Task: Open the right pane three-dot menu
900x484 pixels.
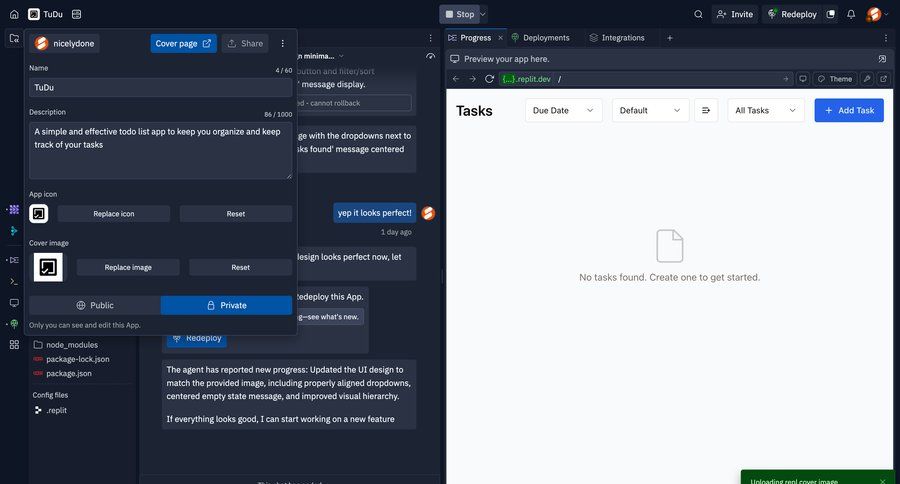Action: [886, 38]
